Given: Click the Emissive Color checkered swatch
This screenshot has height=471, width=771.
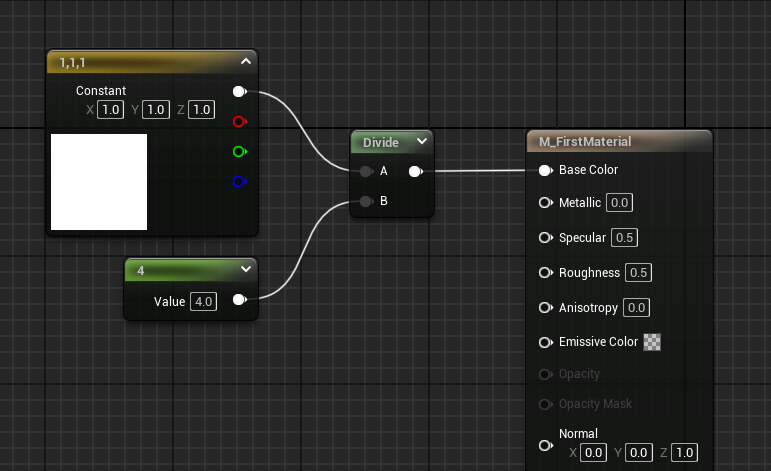Looking at the screenshot, I should (x=652, y=342).
